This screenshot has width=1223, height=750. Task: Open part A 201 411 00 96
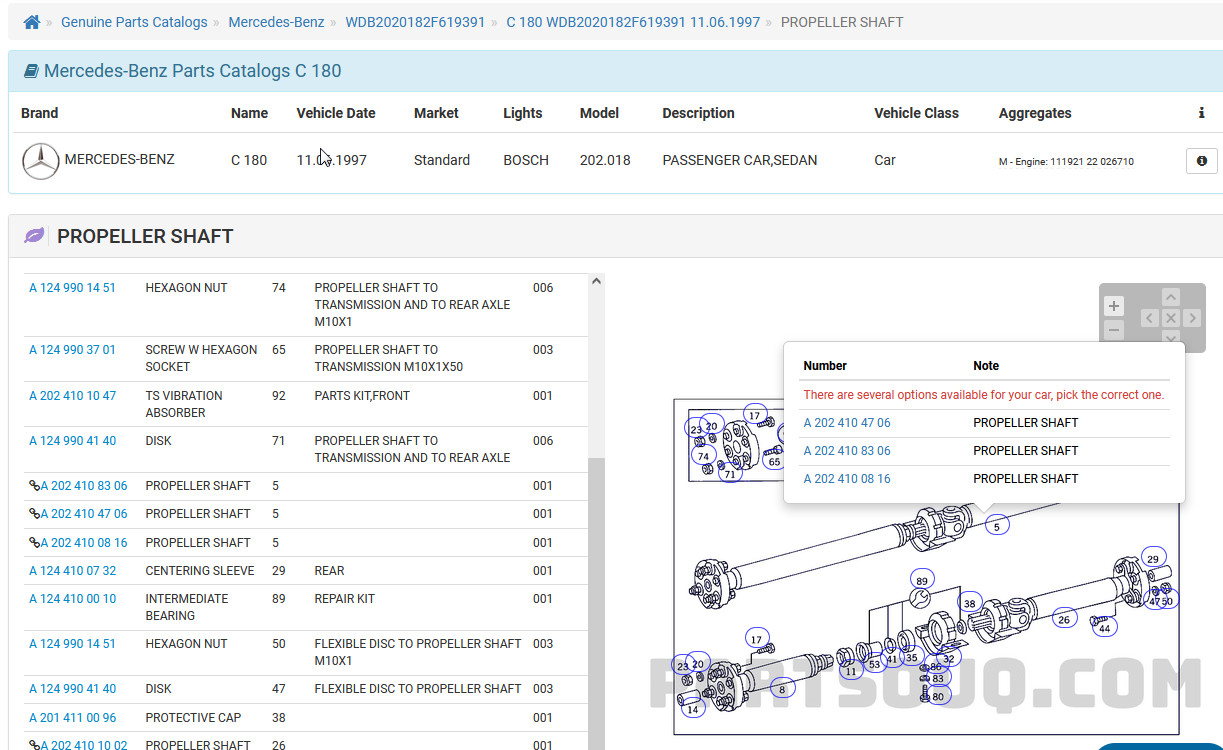72,717
